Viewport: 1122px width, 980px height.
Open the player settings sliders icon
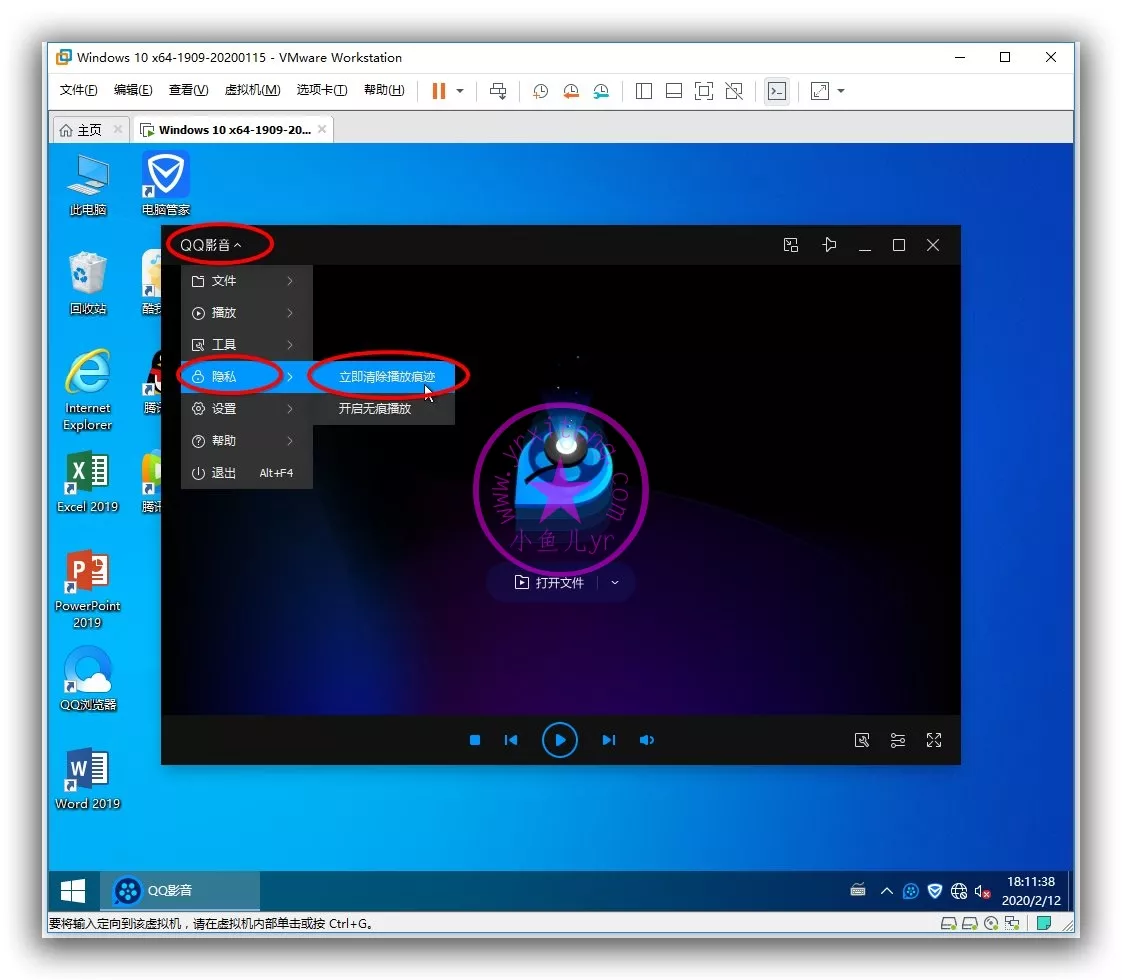coord(898,740)
